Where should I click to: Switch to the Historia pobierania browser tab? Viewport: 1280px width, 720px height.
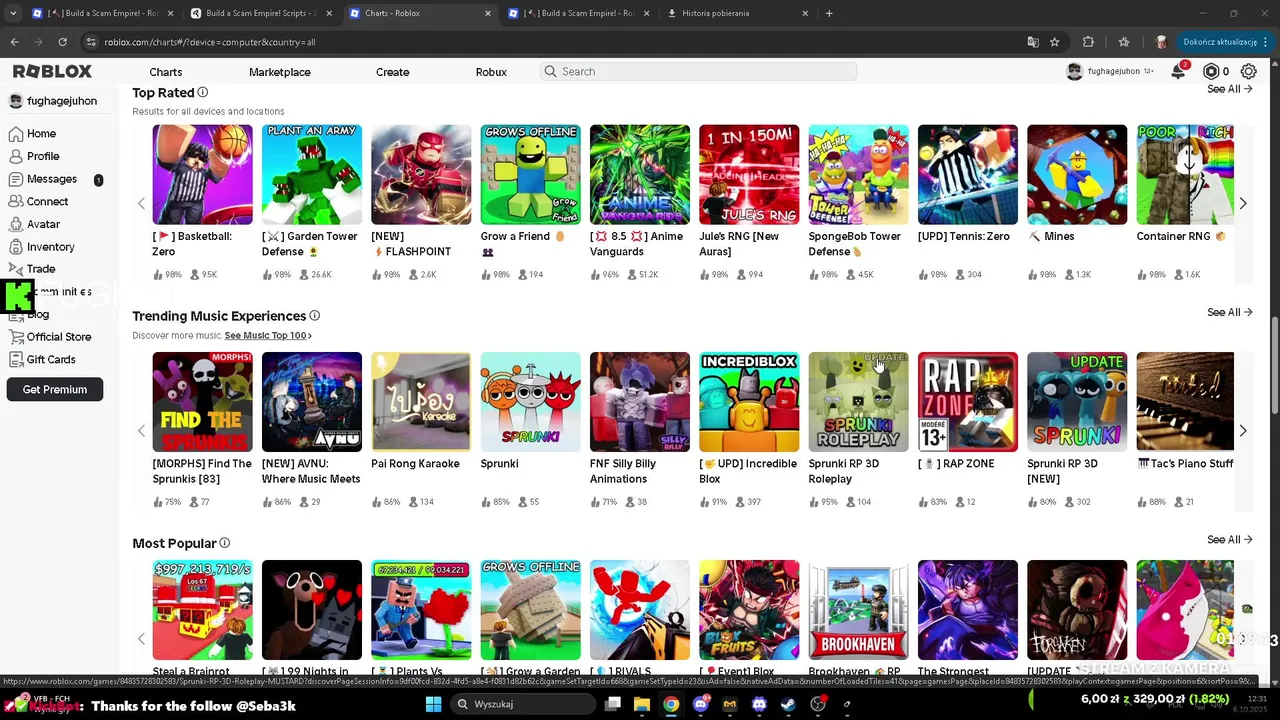click(x=736, y=13)
